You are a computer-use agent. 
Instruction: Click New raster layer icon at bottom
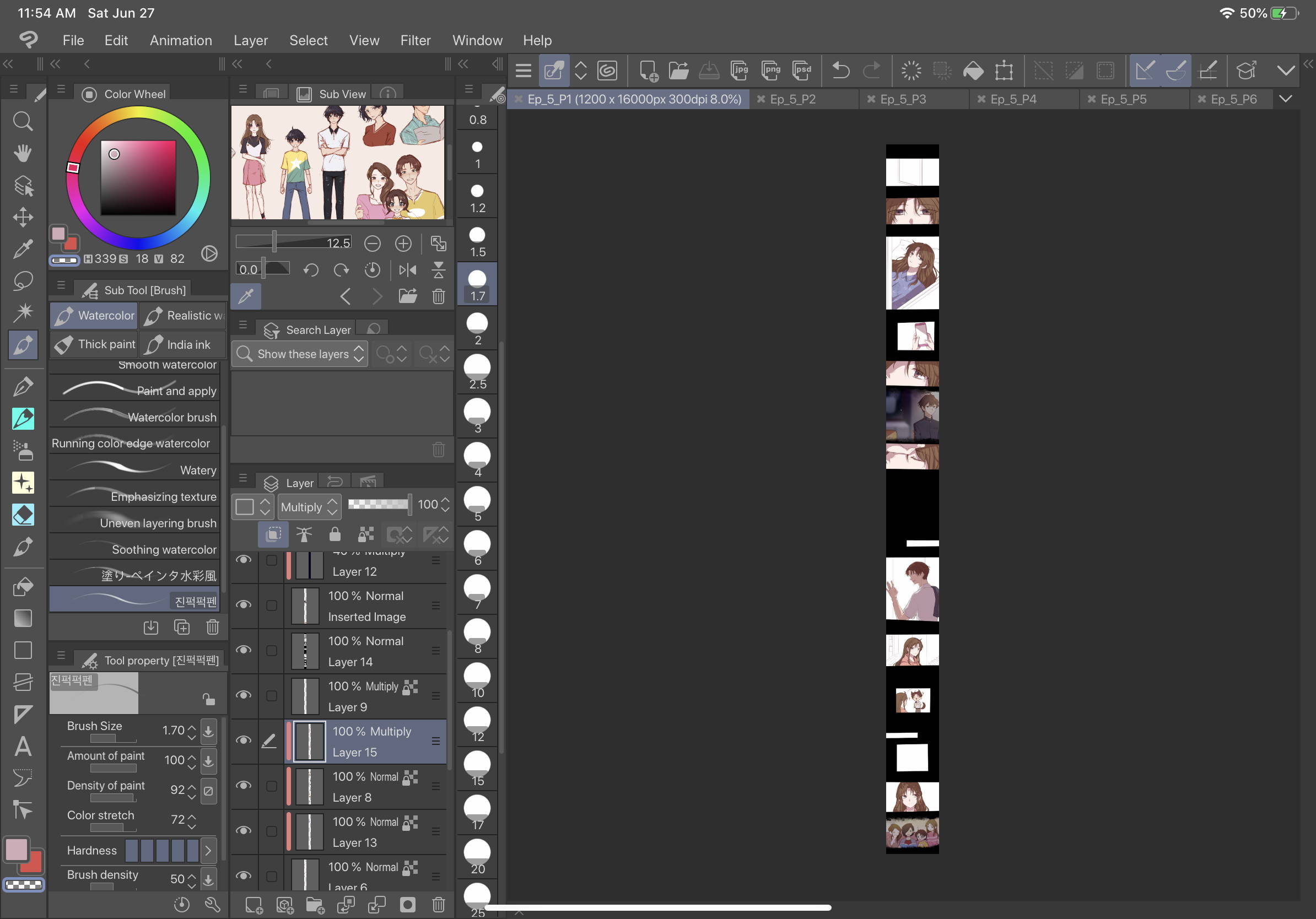click(254, 905)
